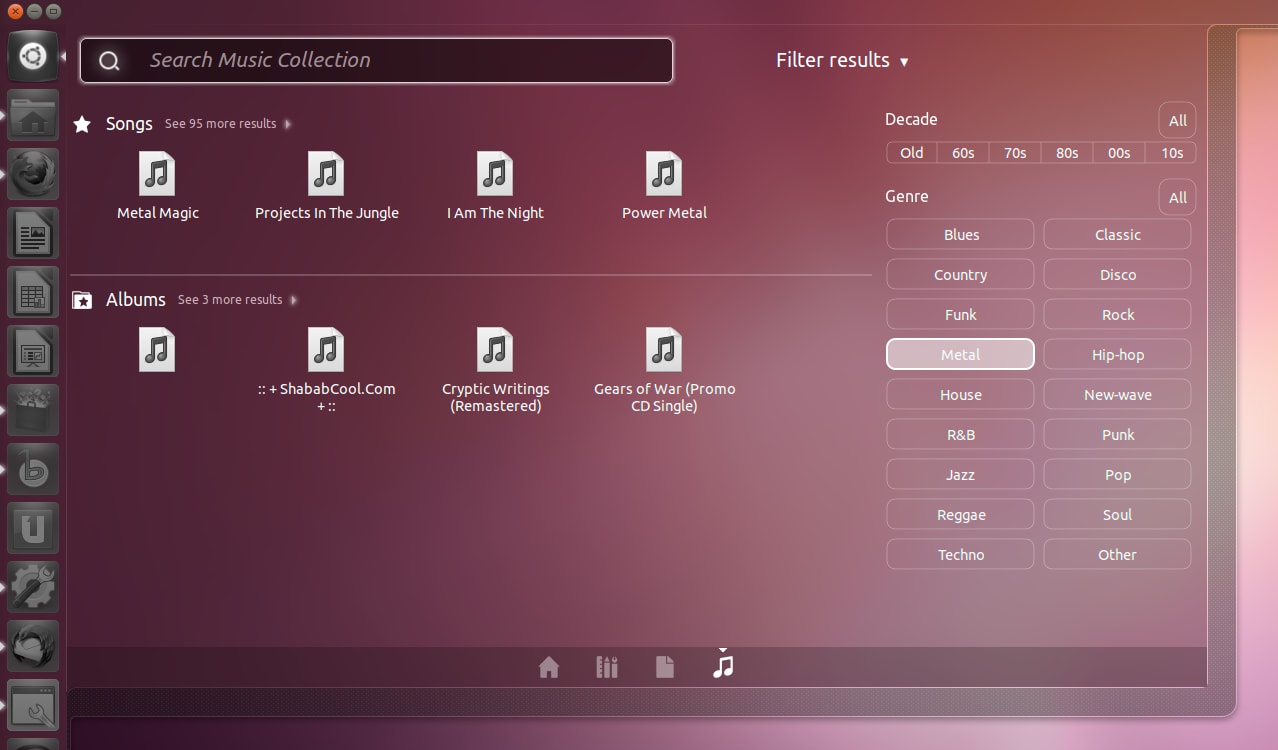Screen dimensions: 1278x750
Task: Focus the Search Music Collection field
Action: [x=376, y=60]
